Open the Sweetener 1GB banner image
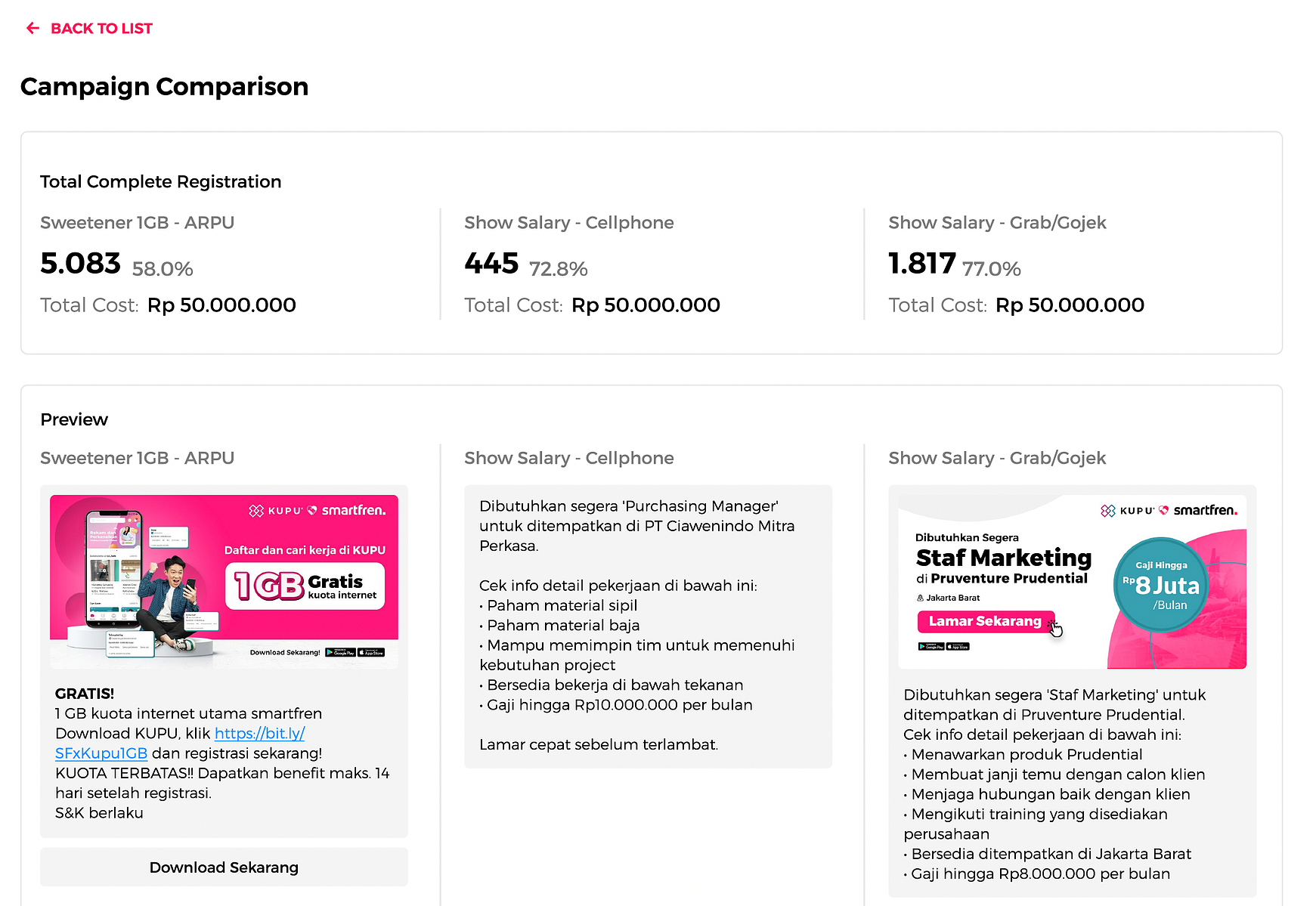 pos(224,582)
